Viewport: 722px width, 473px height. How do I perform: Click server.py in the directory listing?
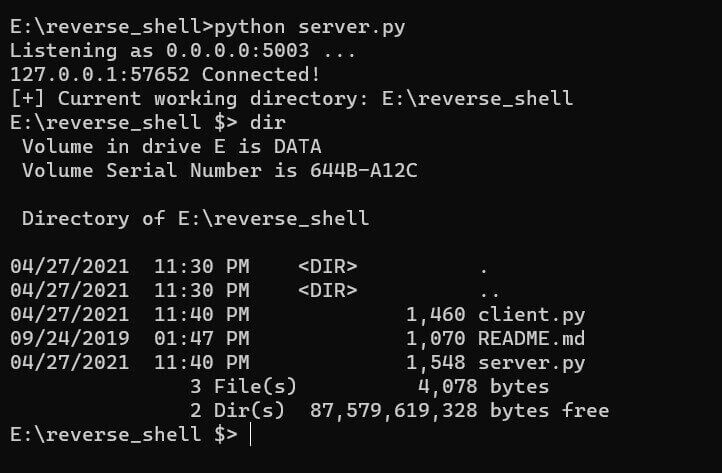(531, 362)
